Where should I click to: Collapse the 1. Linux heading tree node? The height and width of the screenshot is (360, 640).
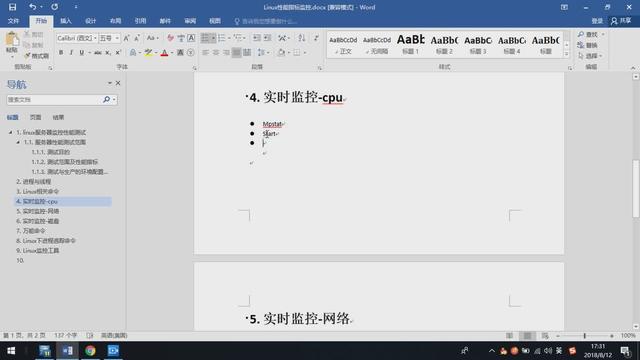click(x=11, y=132)
